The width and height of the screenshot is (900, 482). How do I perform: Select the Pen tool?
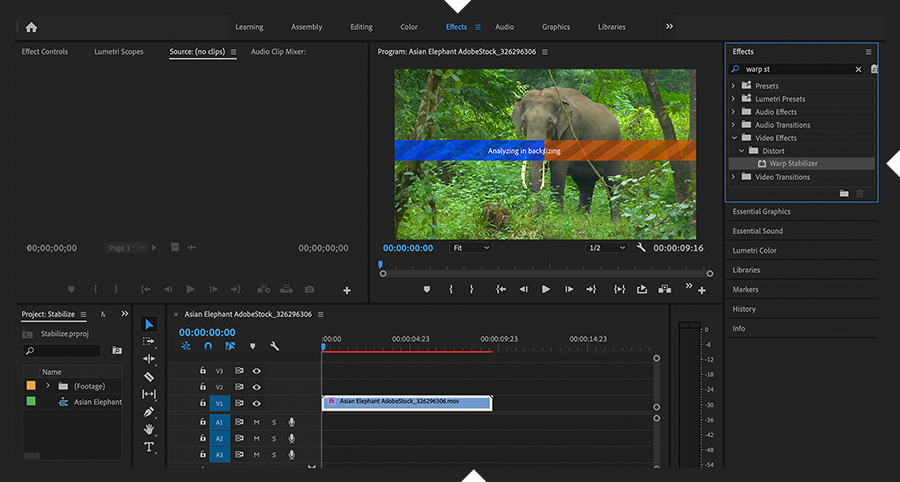pyautogui.click(x=149, y=411)
